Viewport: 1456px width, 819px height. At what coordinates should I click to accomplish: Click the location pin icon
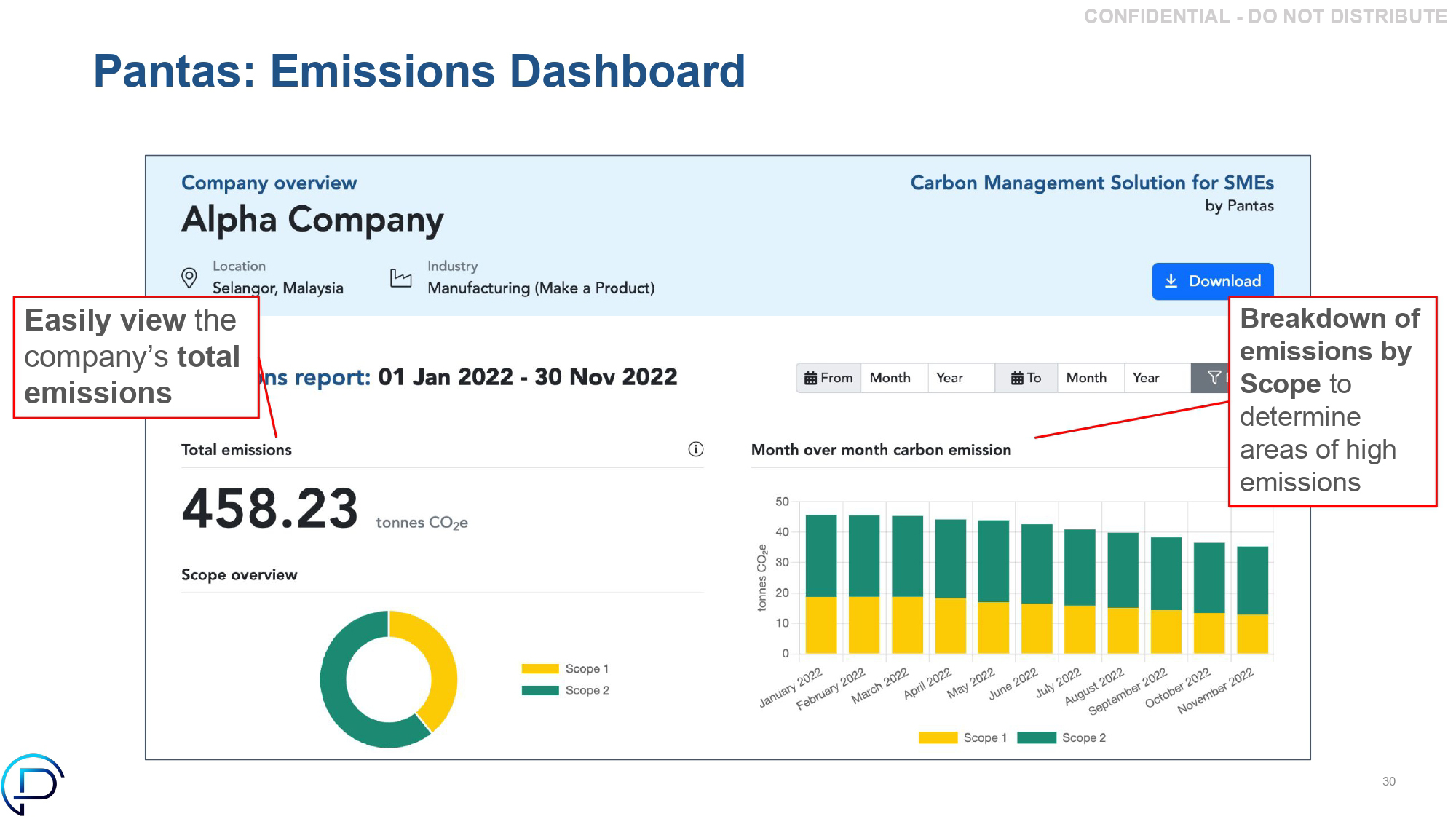[x=189, y=278]
